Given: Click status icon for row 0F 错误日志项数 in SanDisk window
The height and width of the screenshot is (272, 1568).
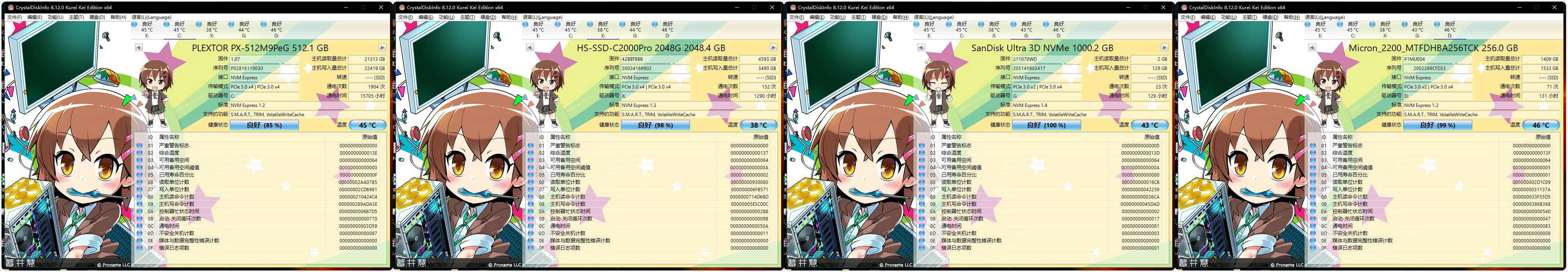Looking at the screenshot, I should click(x=921, y=248).
